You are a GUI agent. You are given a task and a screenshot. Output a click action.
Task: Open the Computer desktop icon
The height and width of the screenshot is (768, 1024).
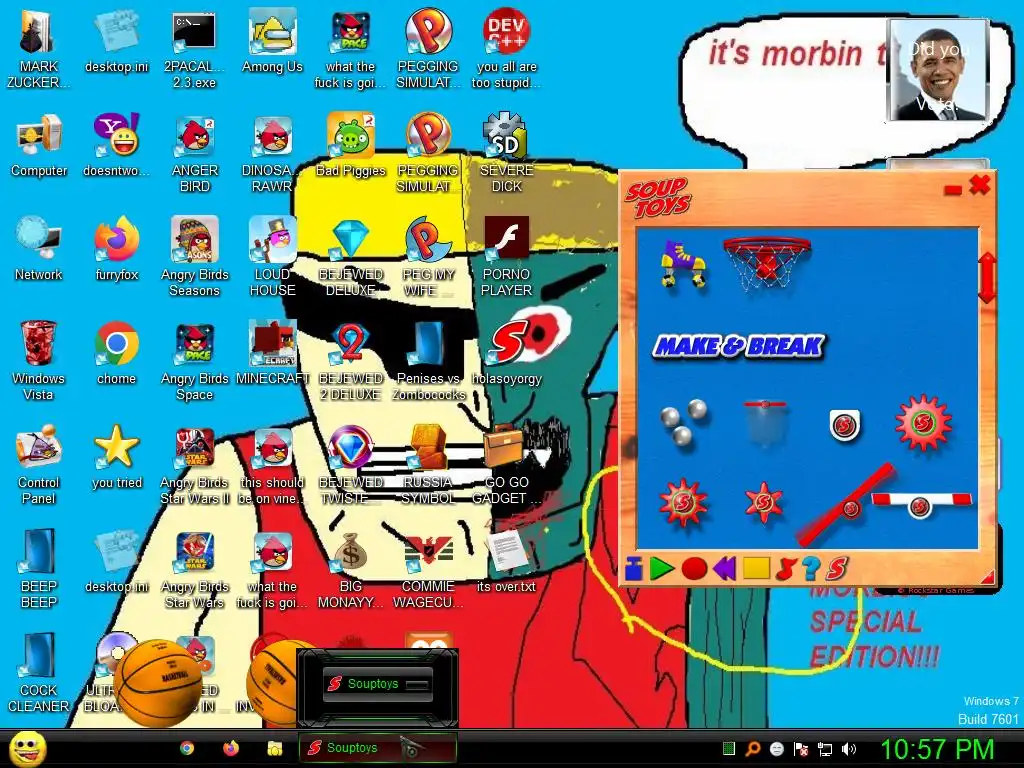pyautogui.click(x=39, y=146)
